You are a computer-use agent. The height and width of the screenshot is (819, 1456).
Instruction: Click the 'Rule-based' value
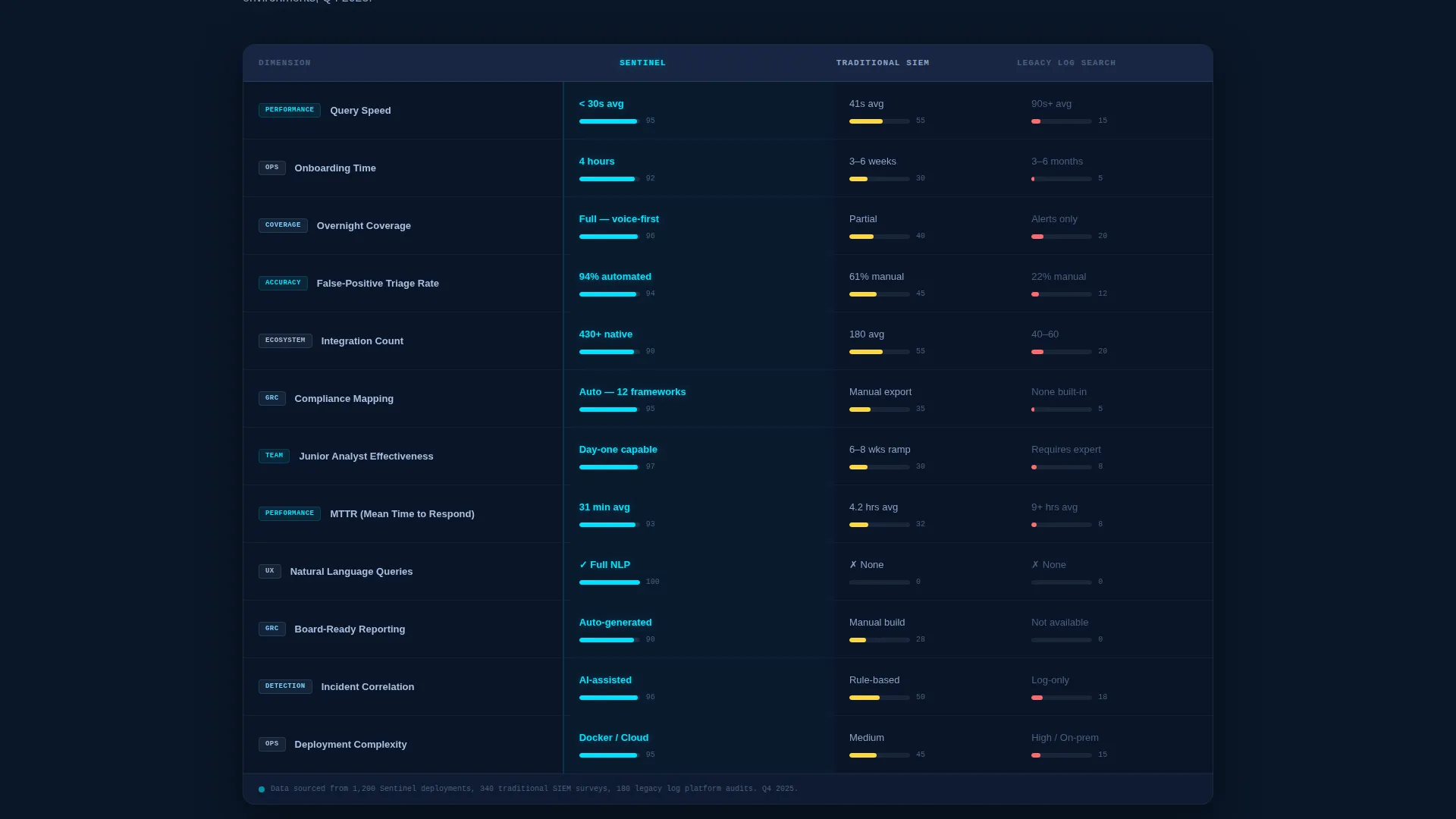(874, 680)
